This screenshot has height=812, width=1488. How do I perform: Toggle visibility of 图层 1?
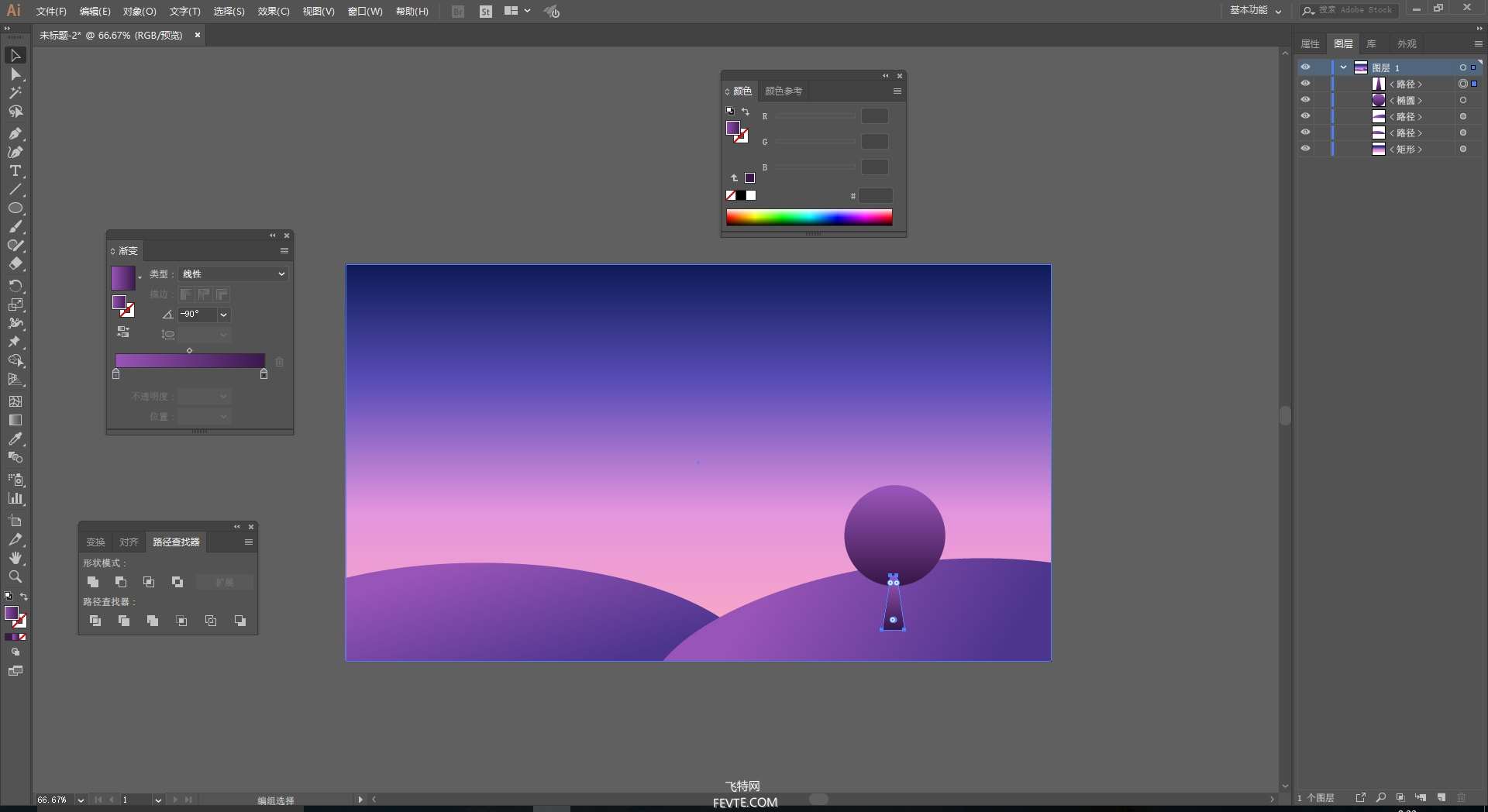click(1305, 67)
